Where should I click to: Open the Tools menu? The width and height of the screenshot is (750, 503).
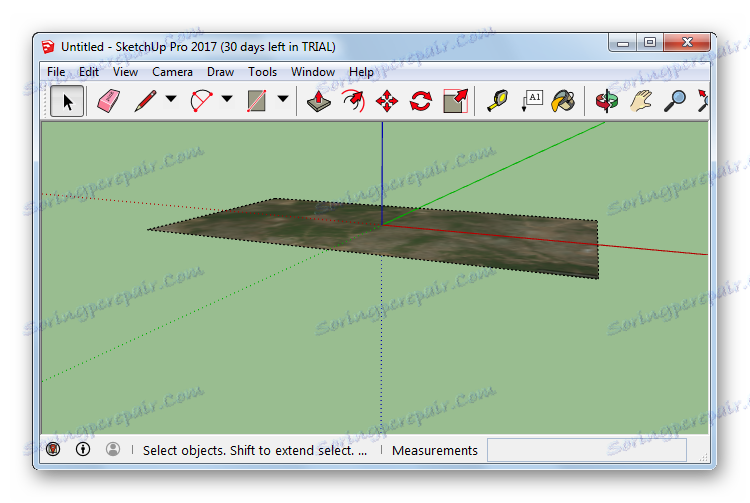tap(262, 72)
